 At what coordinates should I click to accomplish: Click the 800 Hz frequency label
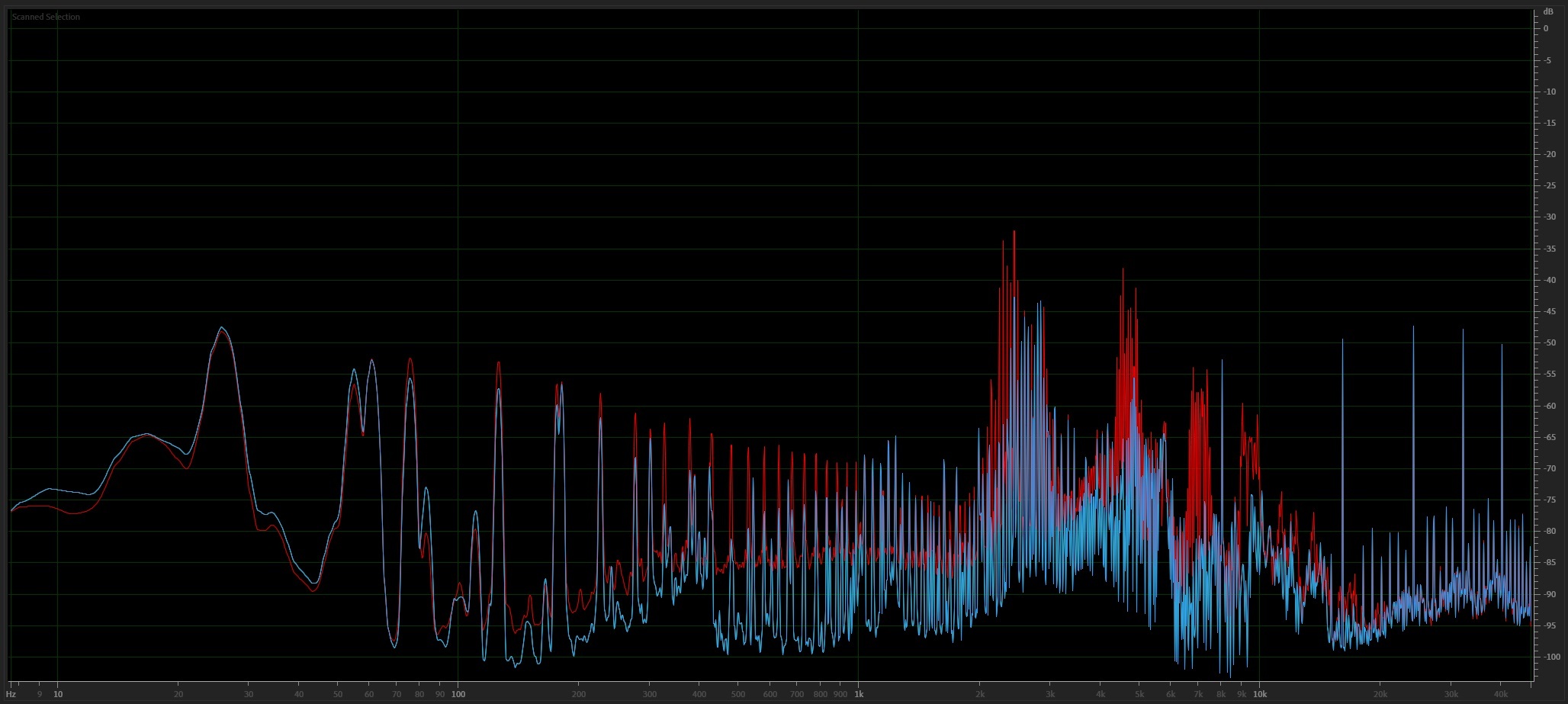[x=821, y=694]
